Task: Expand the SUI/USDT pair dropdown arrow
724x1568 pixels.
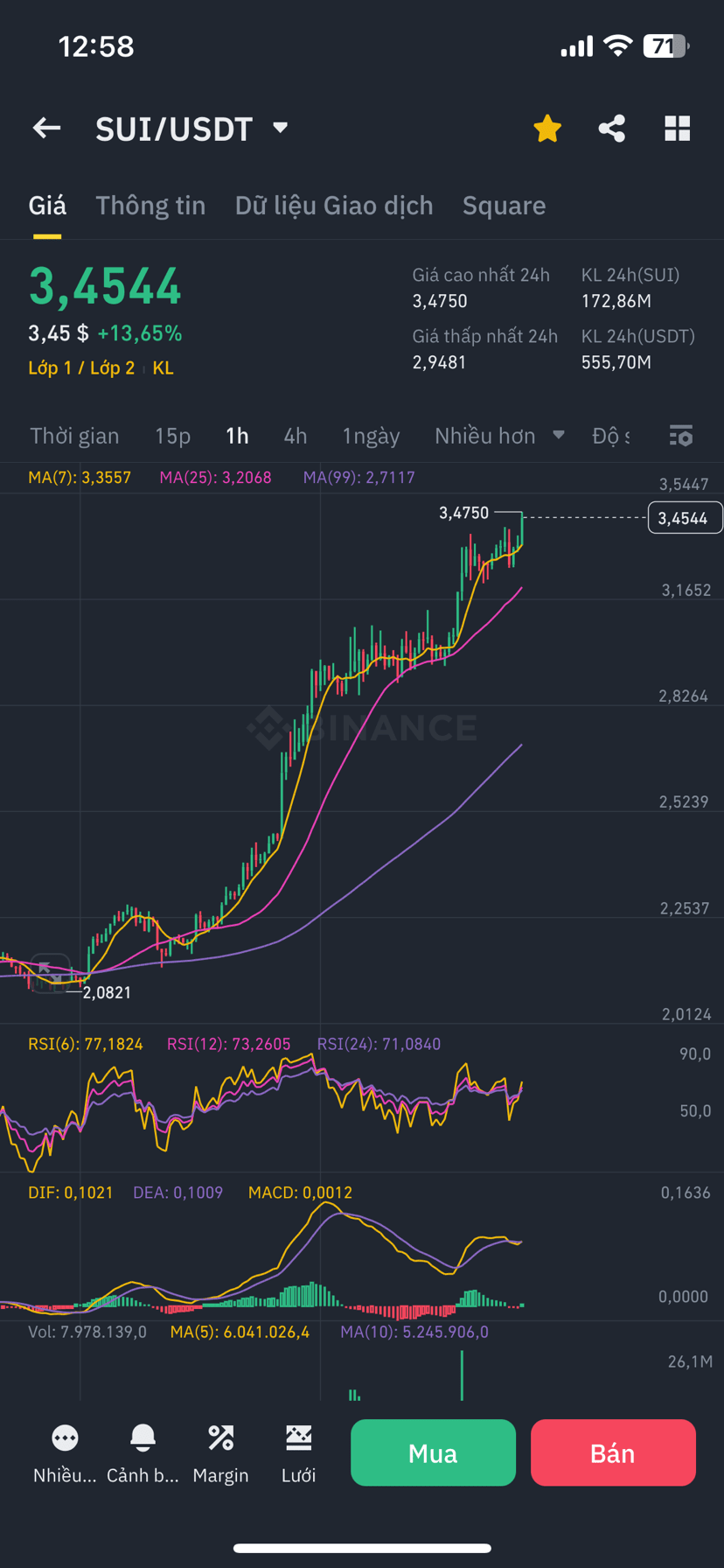Action: click(x=281, y=128)
